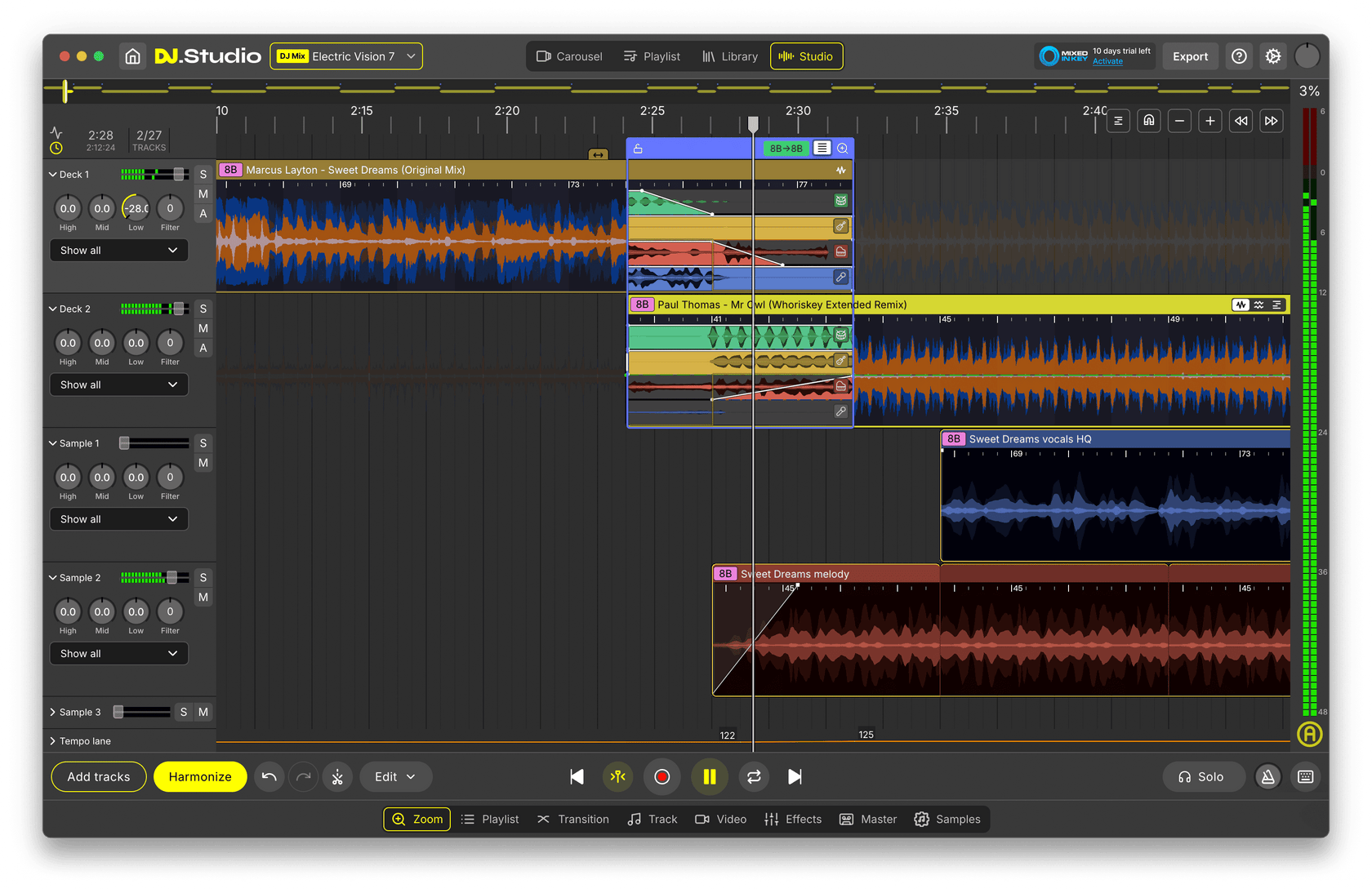Image resolution: width=1372 pixels, height=889 pixels.
Task: Mute Deck 2 with M button
Action: point(203,328)
